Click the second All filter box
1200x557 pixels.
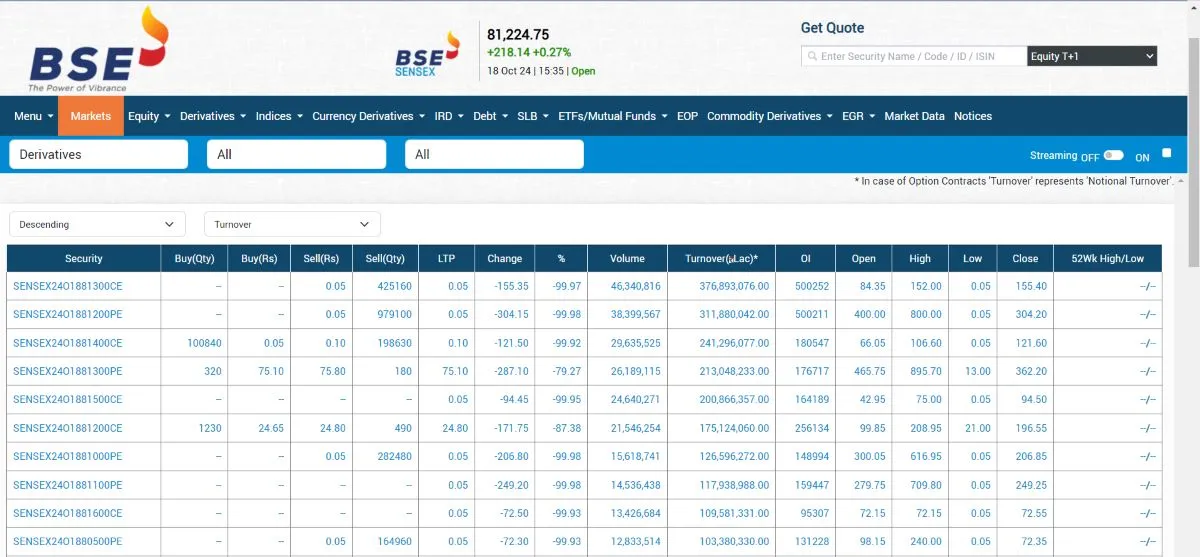(494, 154)
